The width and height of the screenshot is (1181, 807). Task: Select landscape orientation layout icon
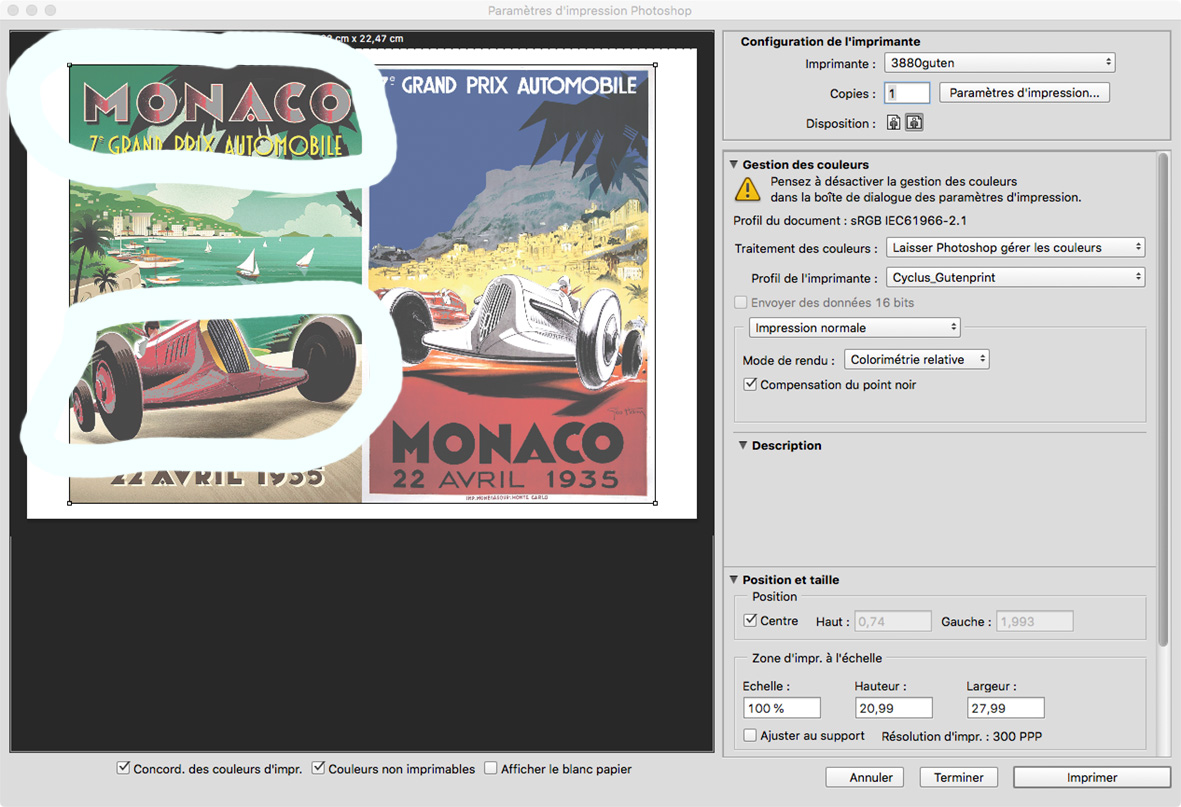point(914,123)
